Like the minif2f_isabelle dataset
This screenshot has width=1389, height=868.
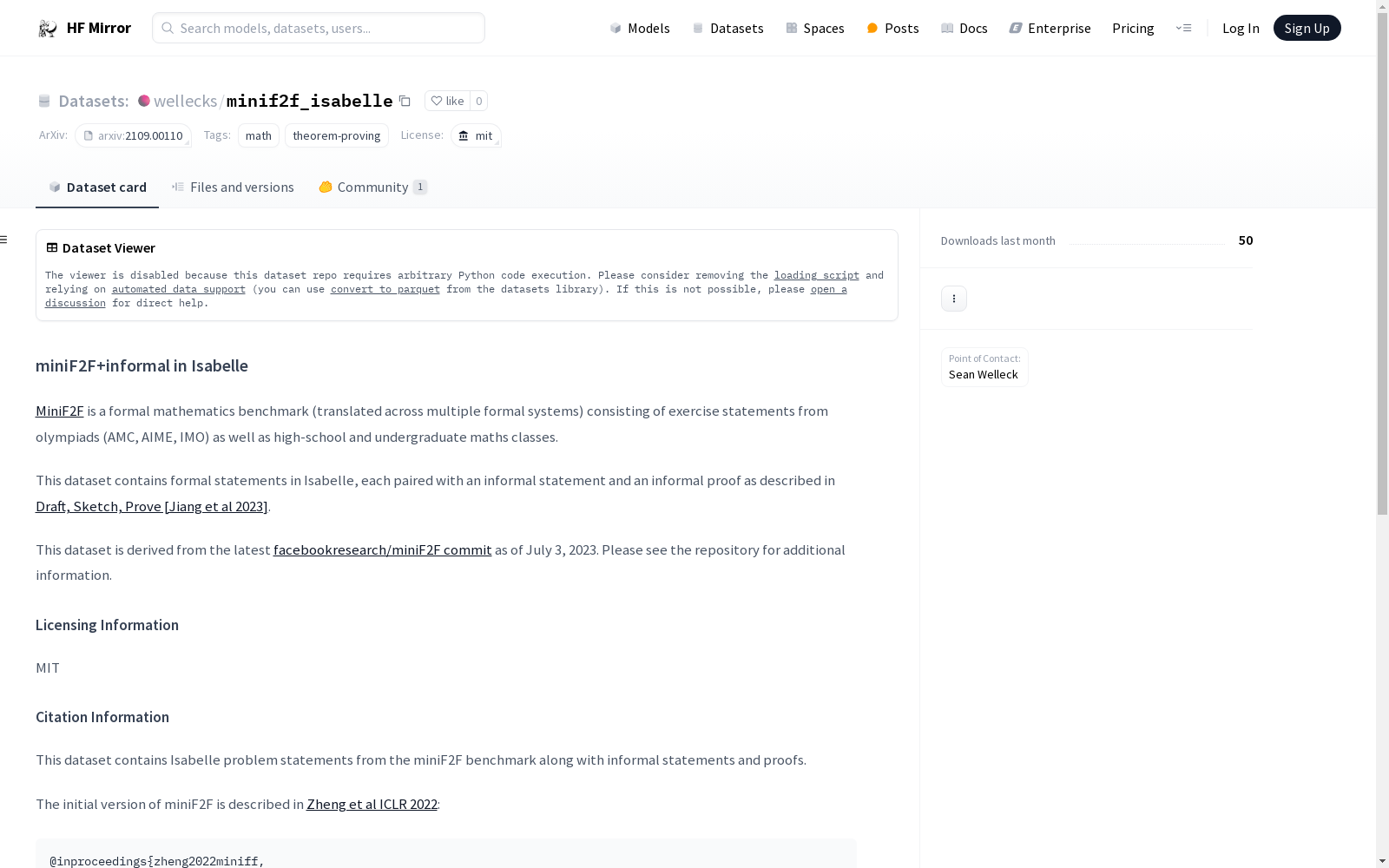[x=447, y=101]
